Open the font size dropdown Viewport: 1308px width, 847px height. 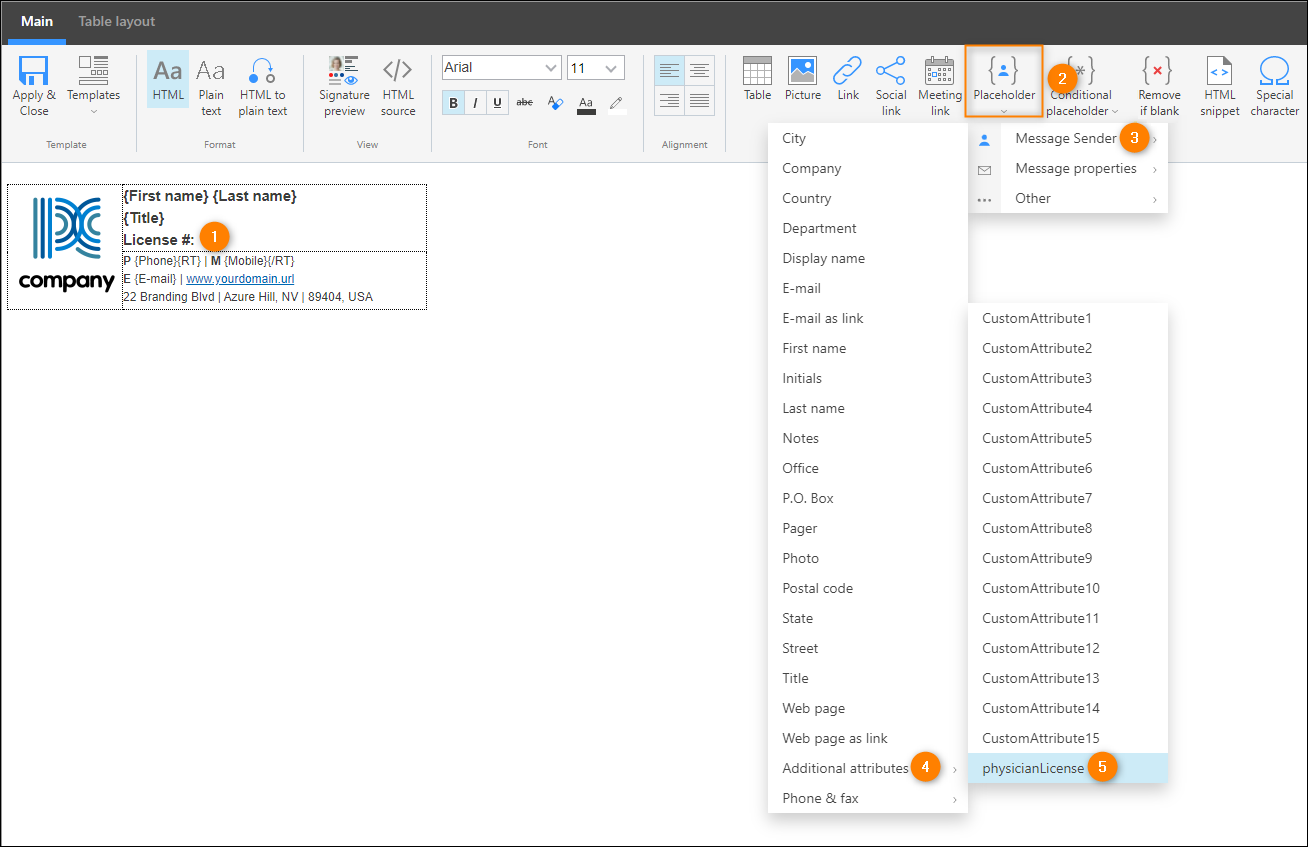612,68
